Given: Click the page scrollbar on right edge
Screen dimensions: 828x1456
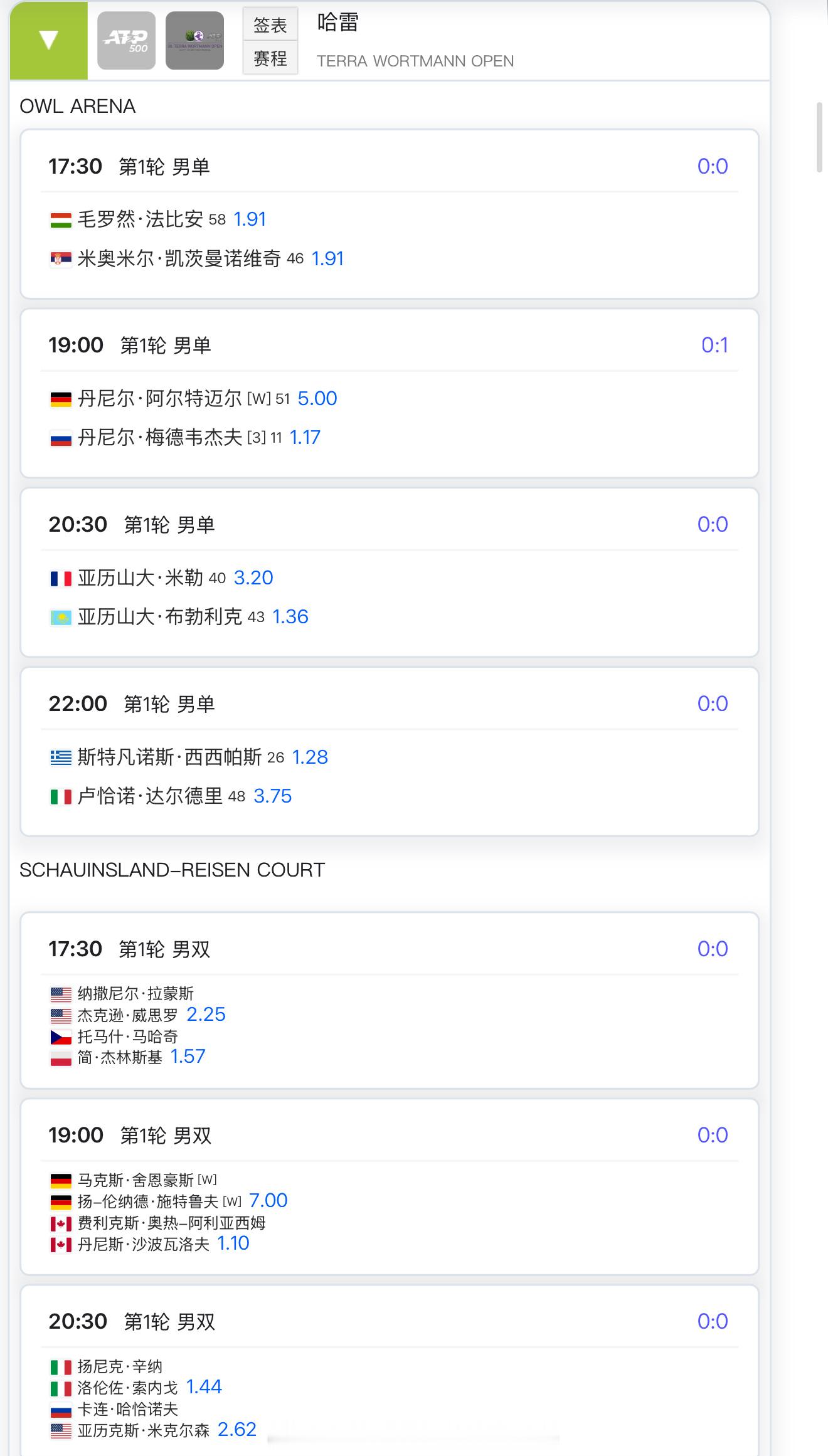Looking at the screenshot, I should coord(819,137).
